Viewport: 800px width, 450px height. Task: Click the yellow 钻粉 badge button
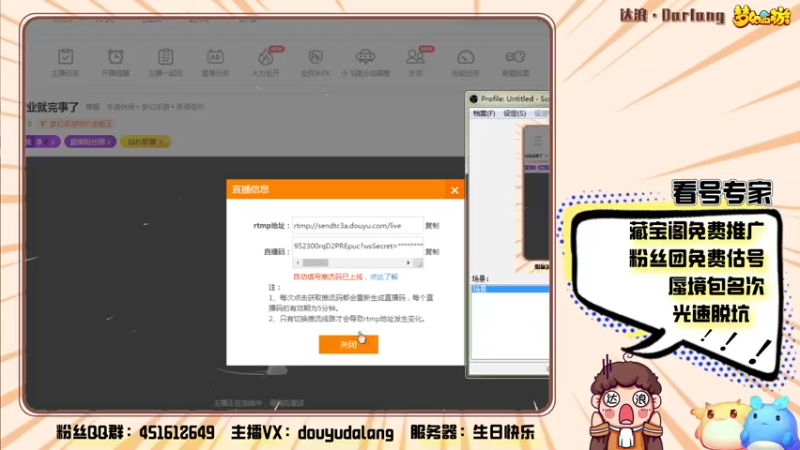[x=145, y=141]
